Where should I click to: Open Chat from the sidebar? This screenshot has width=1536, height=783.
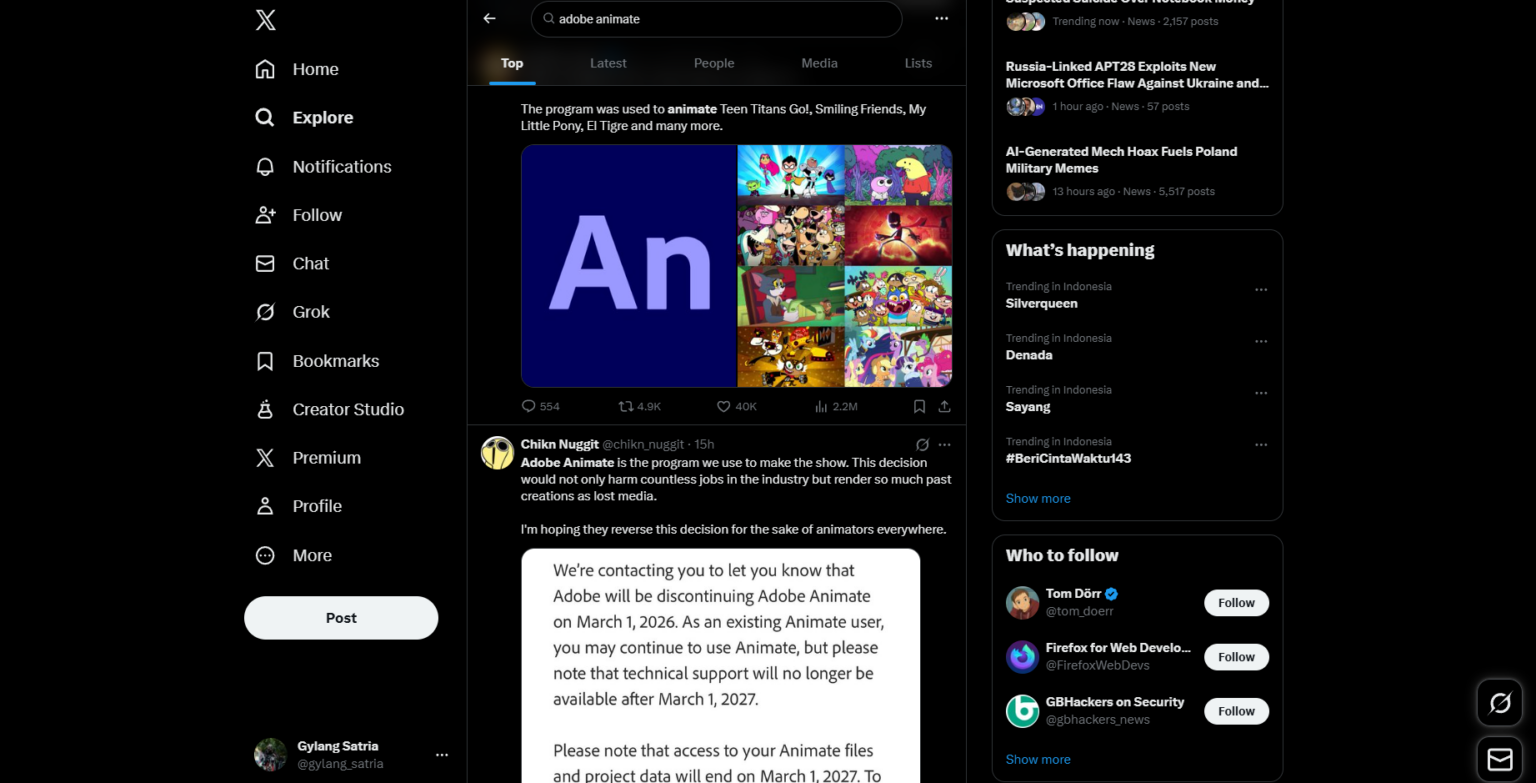[292, 263]
